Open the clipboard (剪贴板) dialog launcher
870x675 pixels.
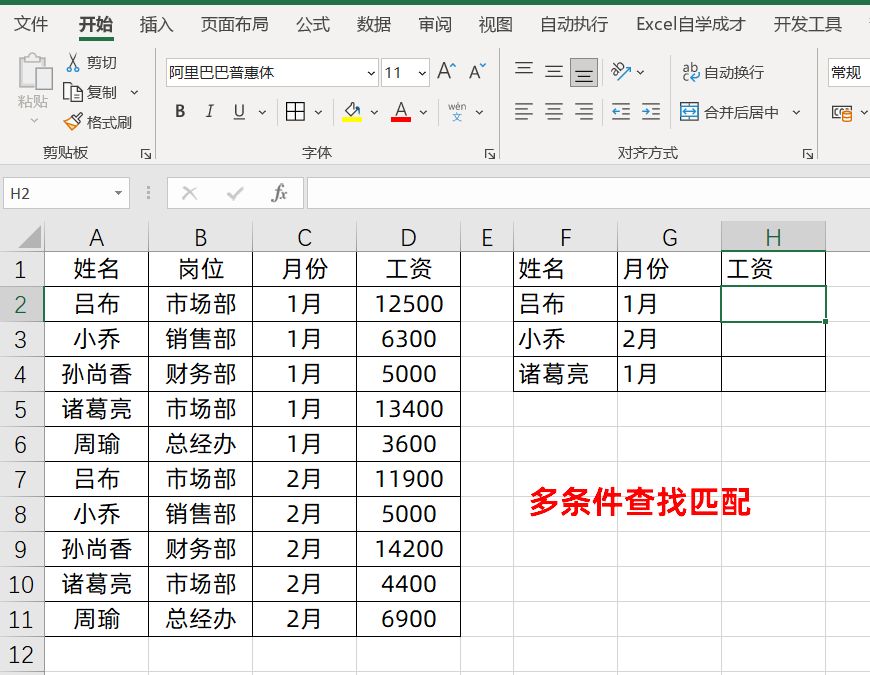[146, 154]
